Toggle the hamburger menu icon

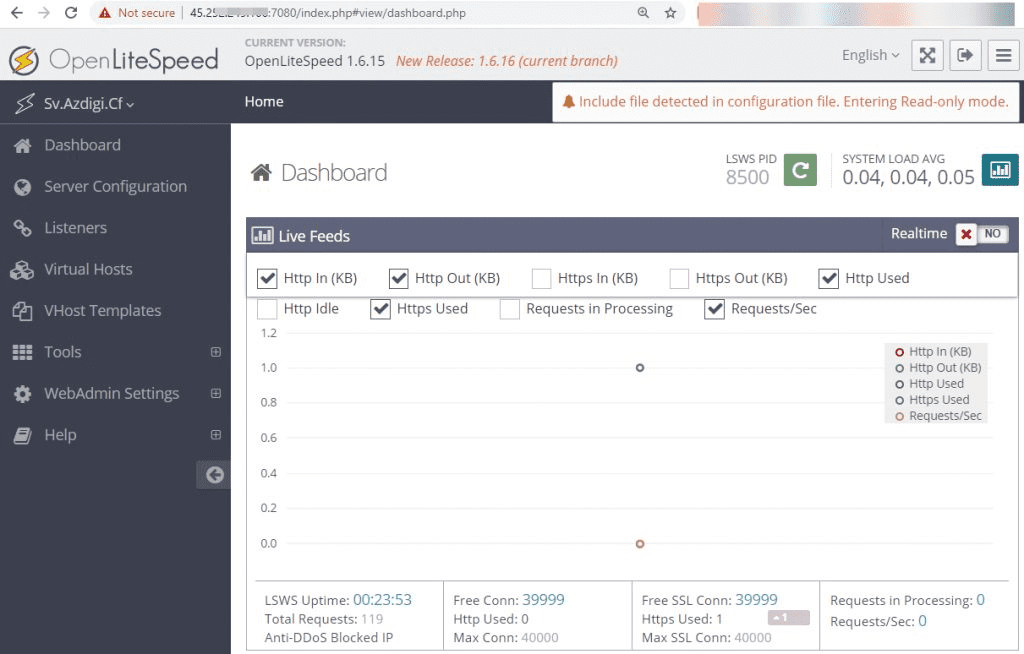tap(1004, 55)
